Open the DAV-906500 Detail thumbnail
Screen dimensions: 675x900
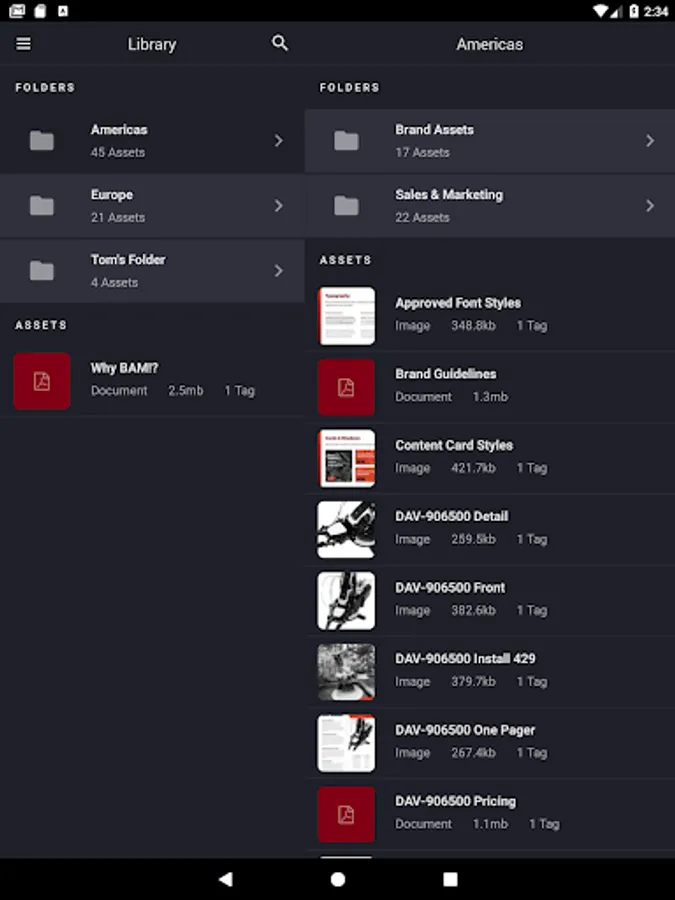click(x=346, y=530)
